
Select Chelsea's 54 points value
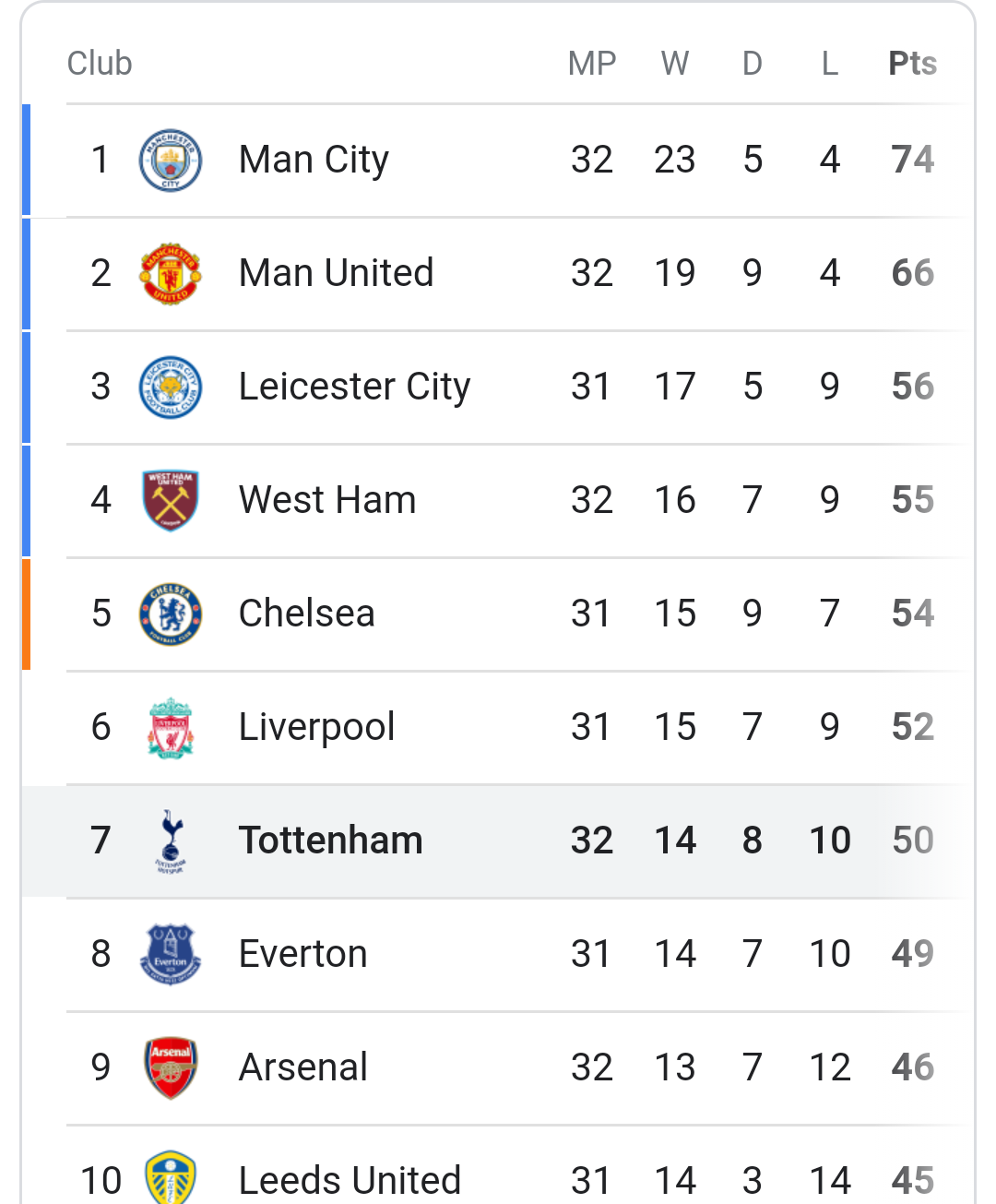point(913,614)
